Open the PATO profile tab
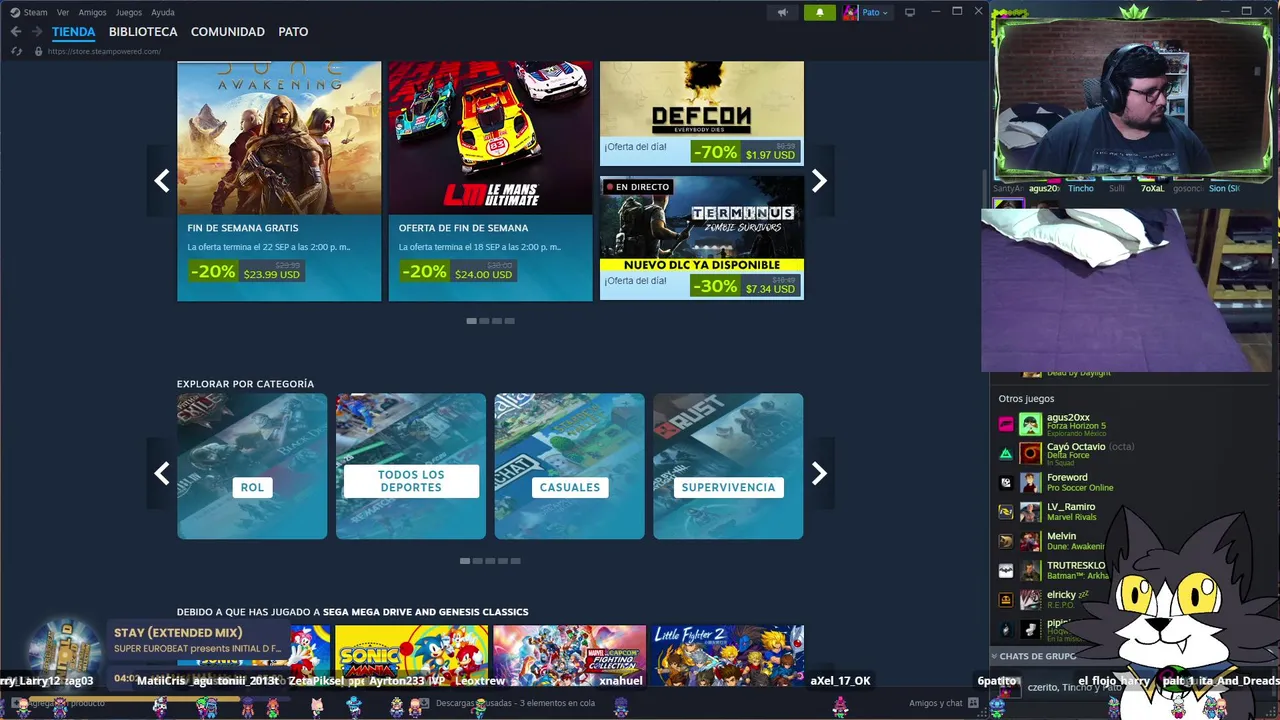 pos(293,32)
